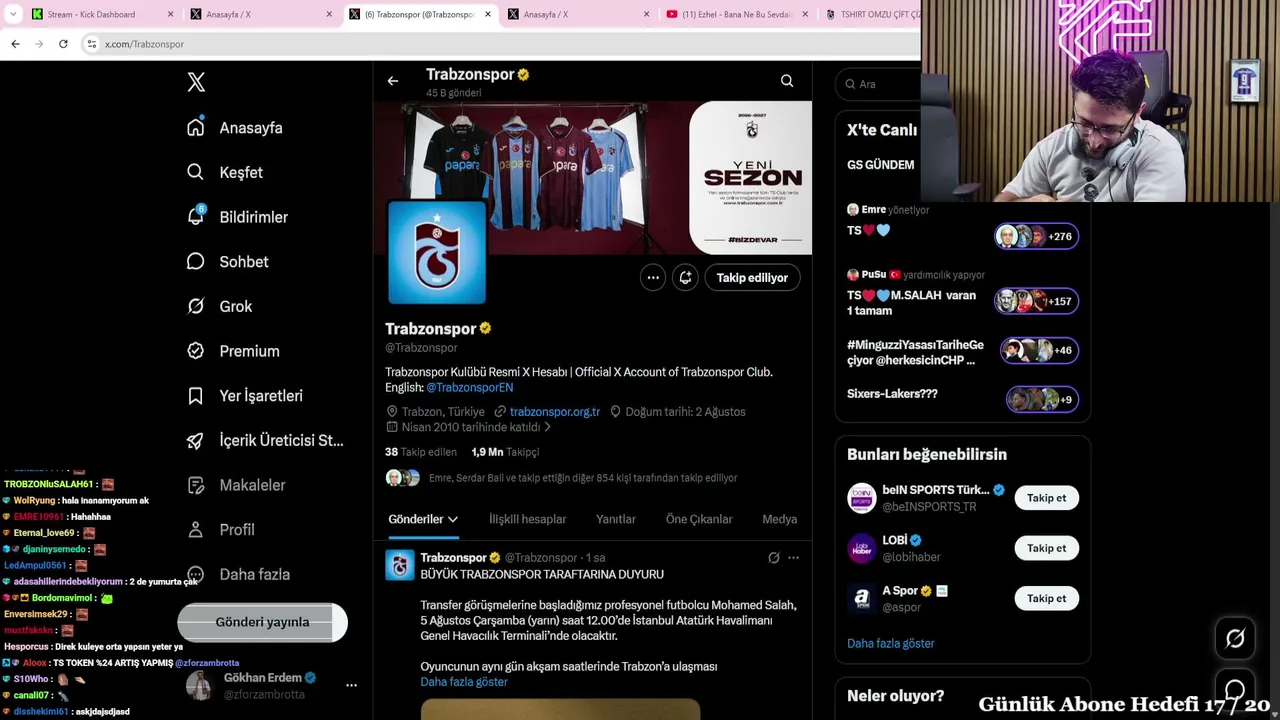View site information icon in address bar
This screenshot has height=720, width=1280.
91,44
